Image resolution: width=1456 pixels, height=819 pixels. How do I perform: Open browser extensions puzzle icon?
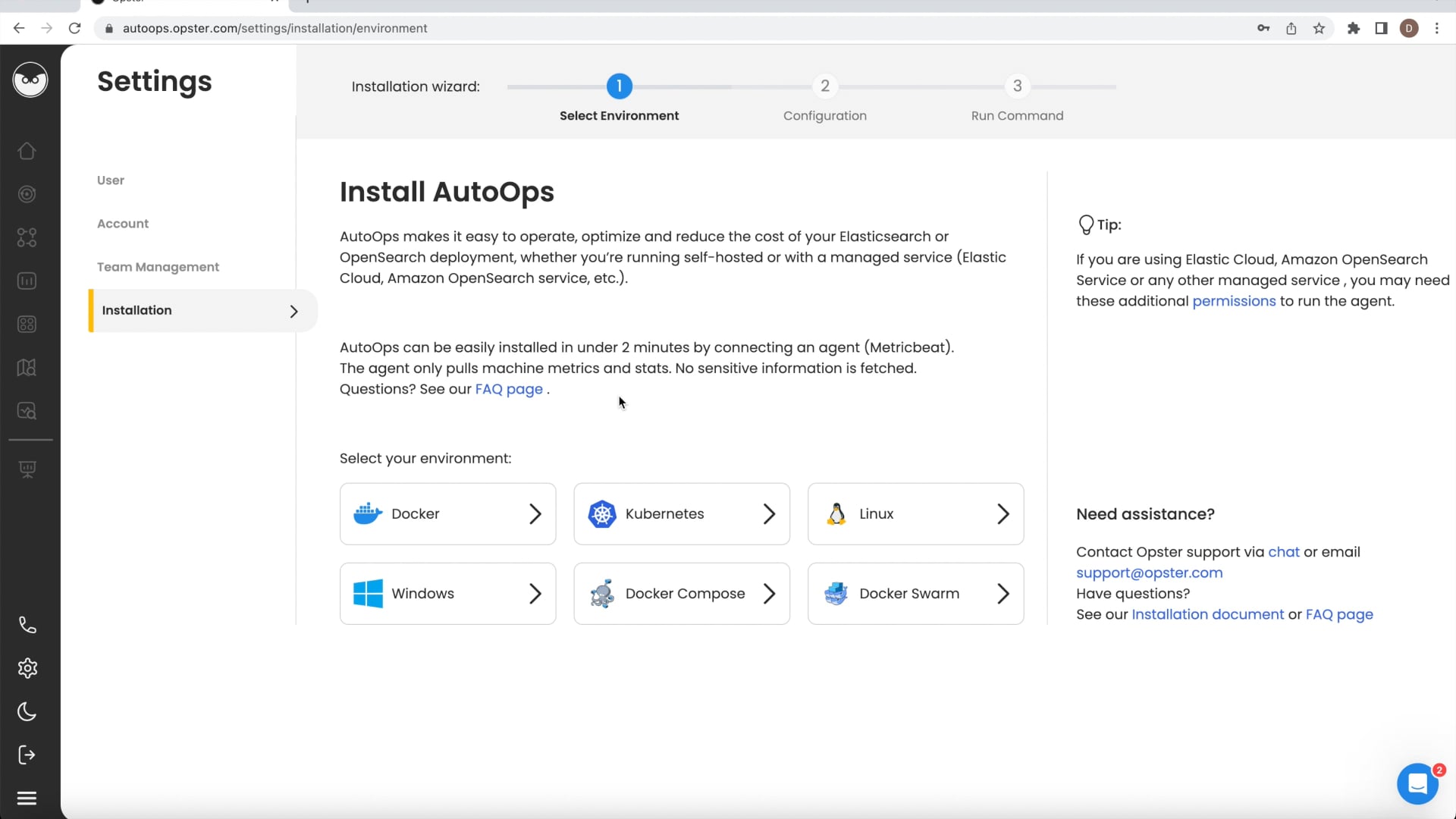[x=1353, y=28]
